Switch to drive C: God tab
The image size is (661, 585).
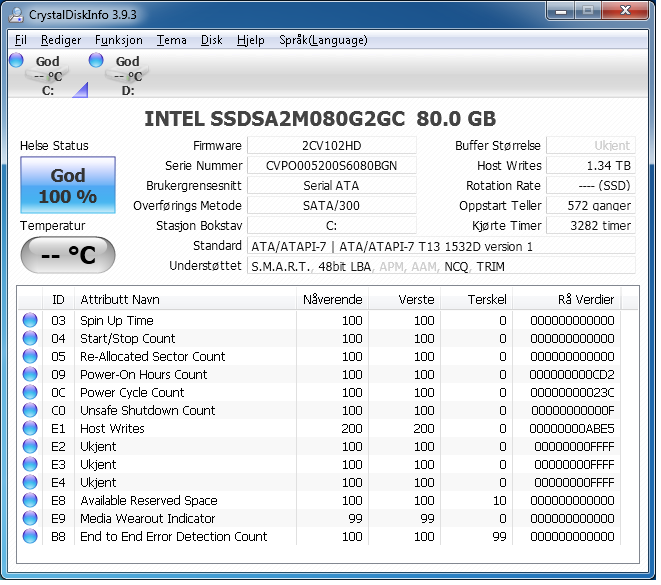48,75
